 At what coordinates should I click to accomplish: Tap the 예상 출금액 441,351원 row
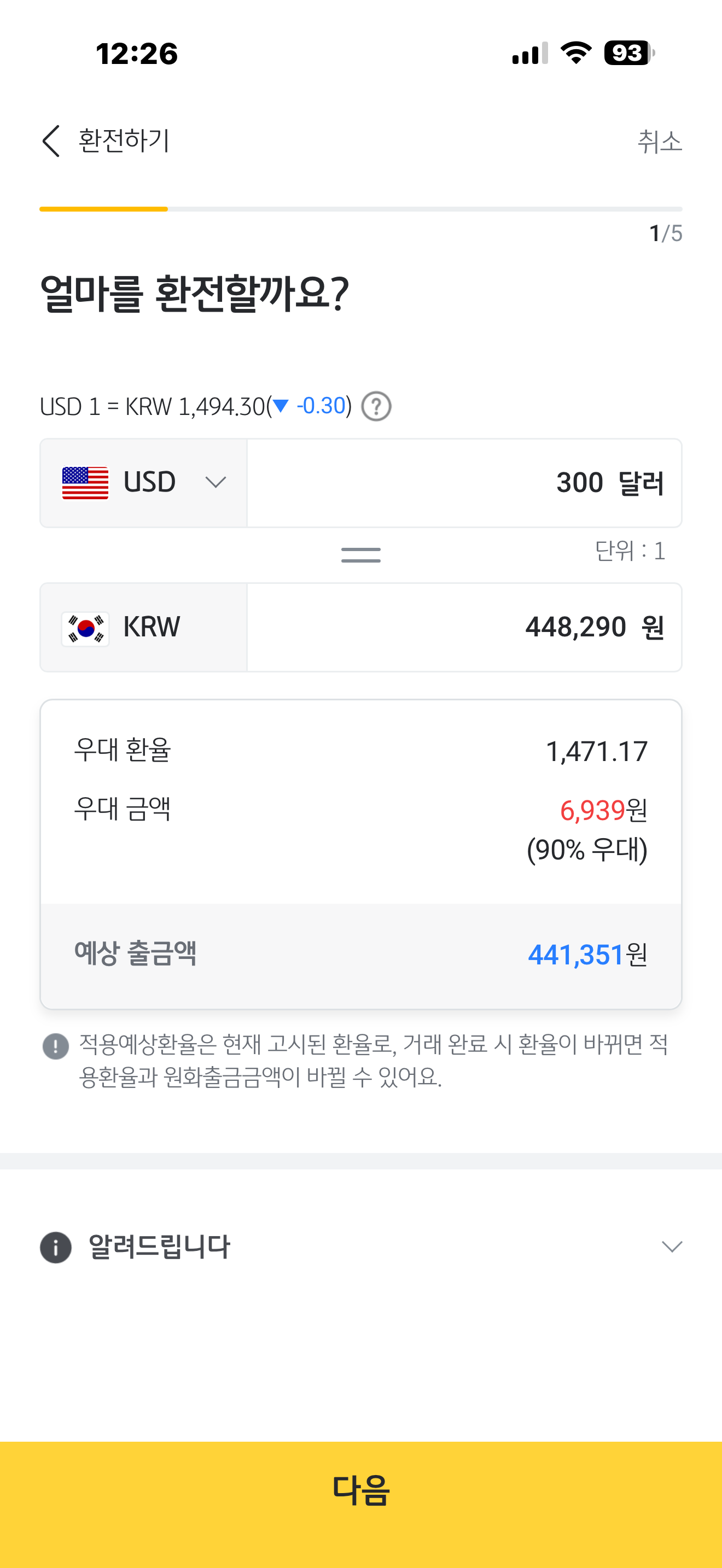[360, 955]
